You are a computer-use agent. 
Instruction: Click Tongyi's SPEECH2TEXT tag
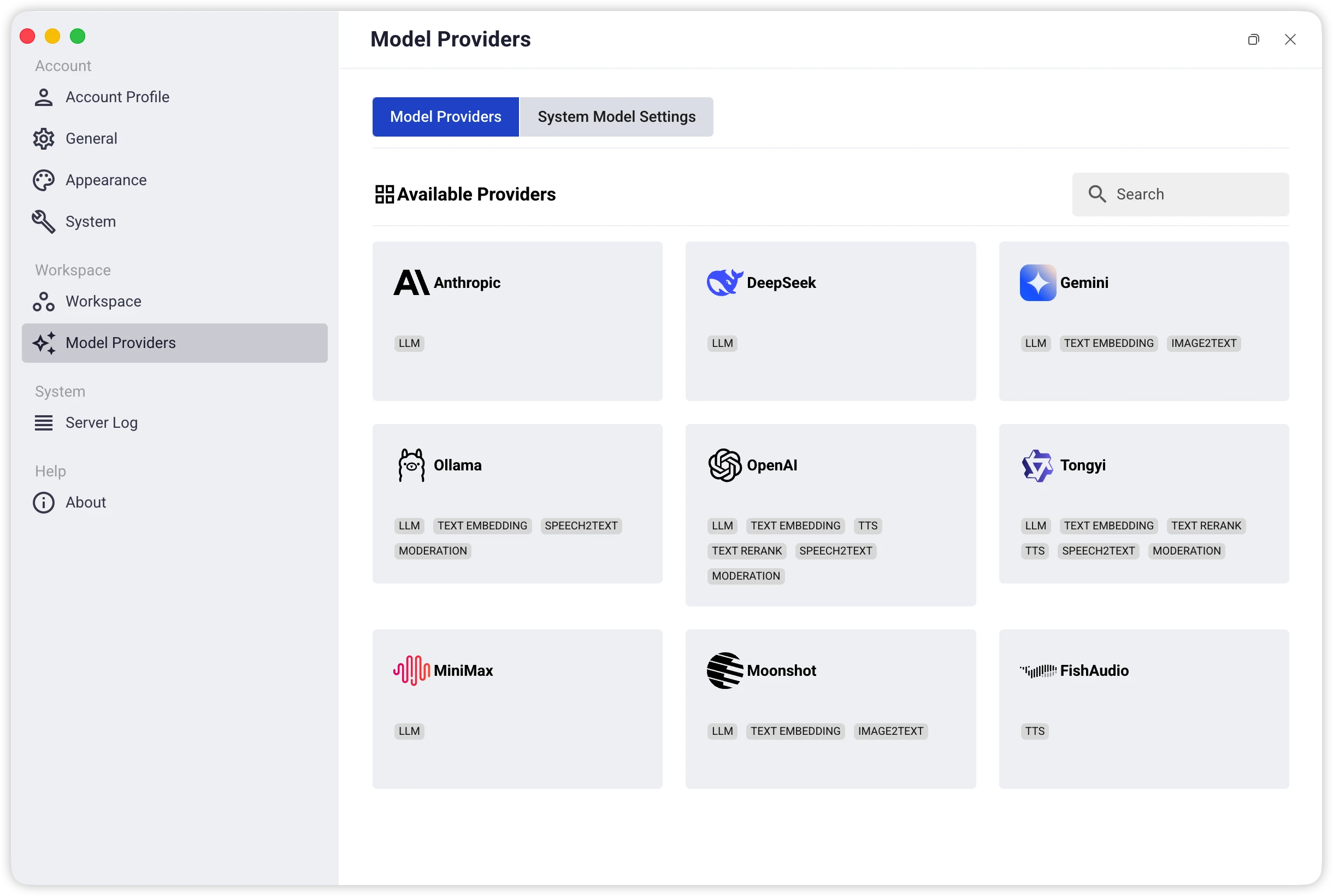click(1098, 551)
